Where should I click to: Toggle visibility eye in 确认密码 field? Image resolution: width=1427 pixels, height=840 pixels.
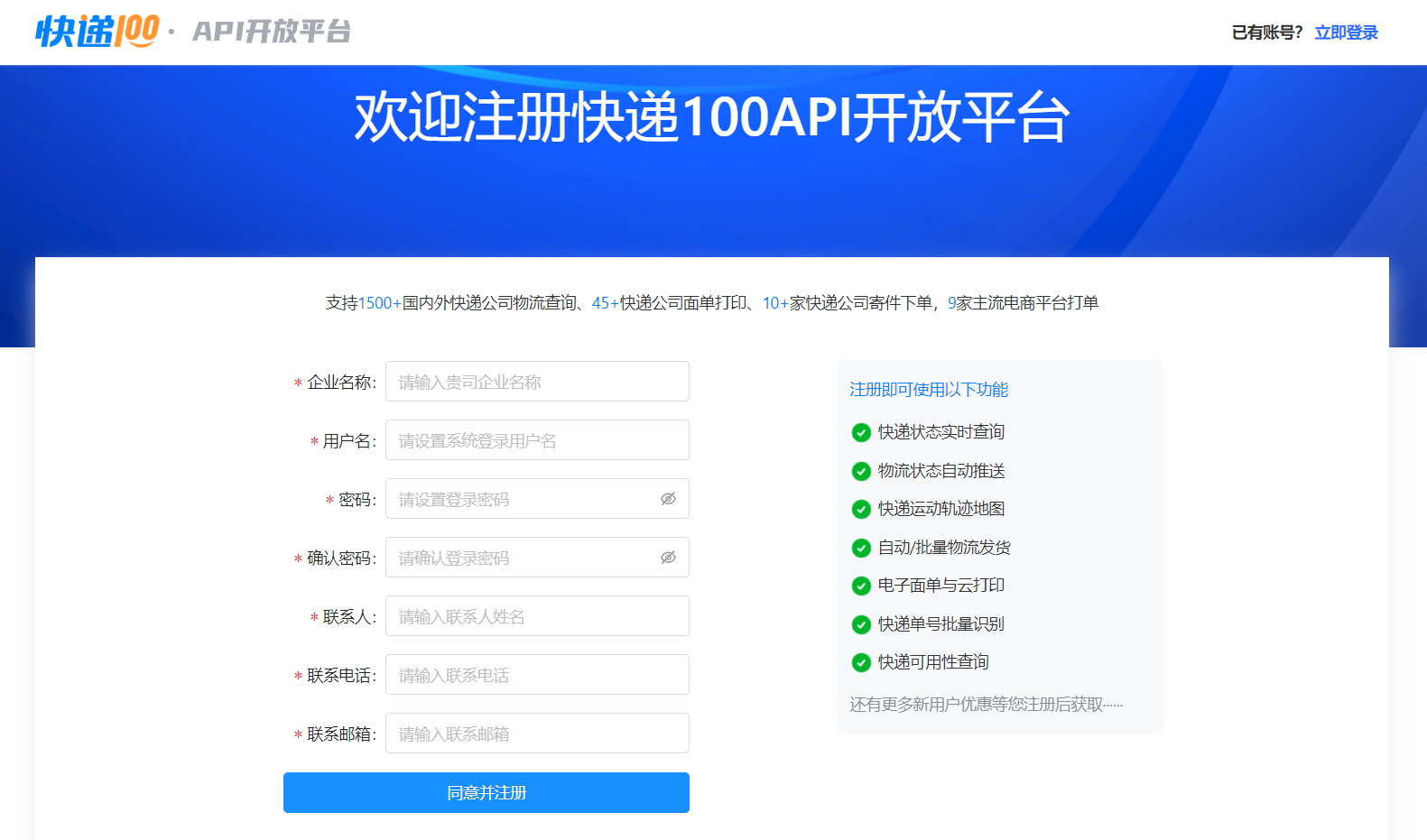tap(668, 558)
